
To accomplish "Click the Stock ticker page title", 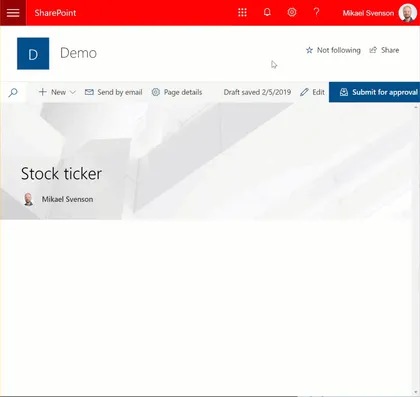I will pyautogui.click(x=61, y=174).
